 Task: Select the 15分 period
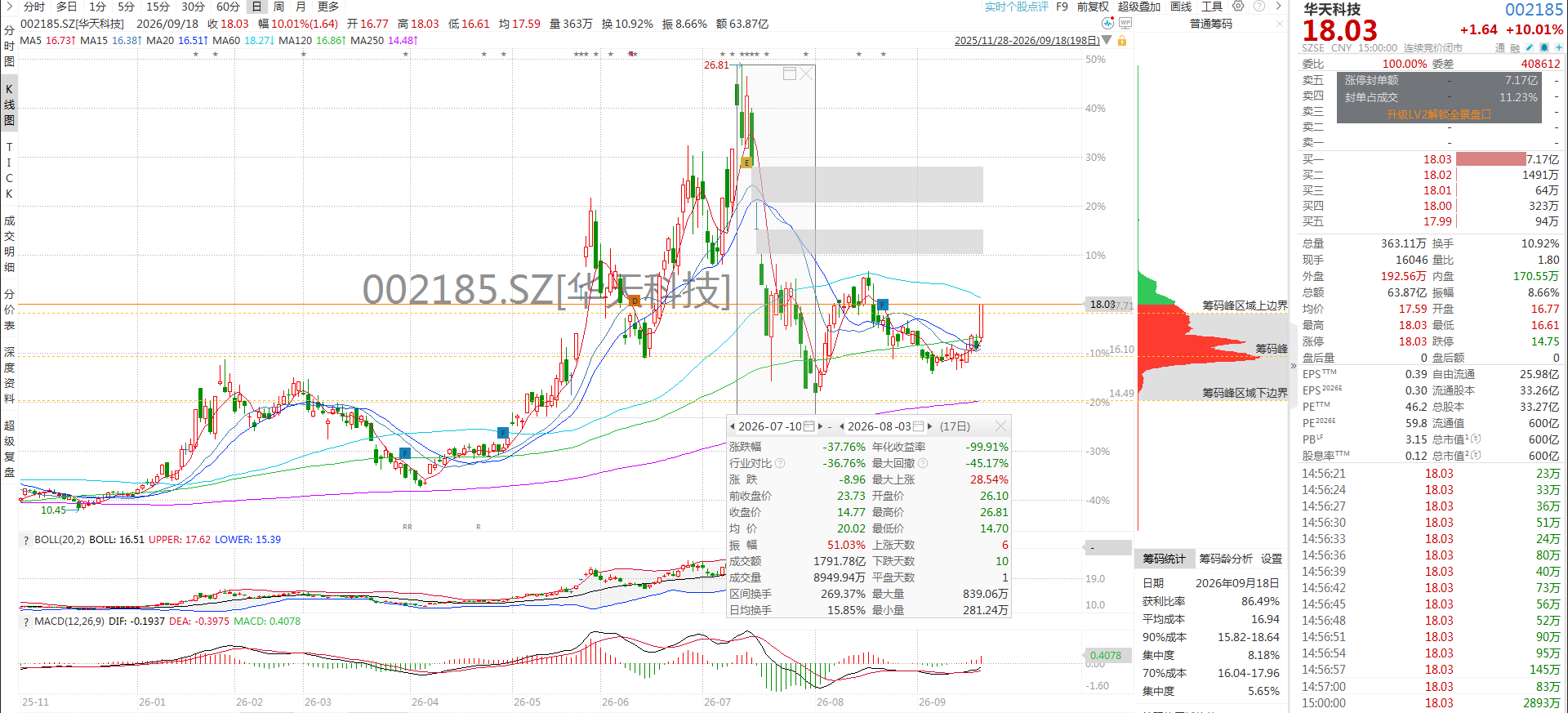[158, 7]
